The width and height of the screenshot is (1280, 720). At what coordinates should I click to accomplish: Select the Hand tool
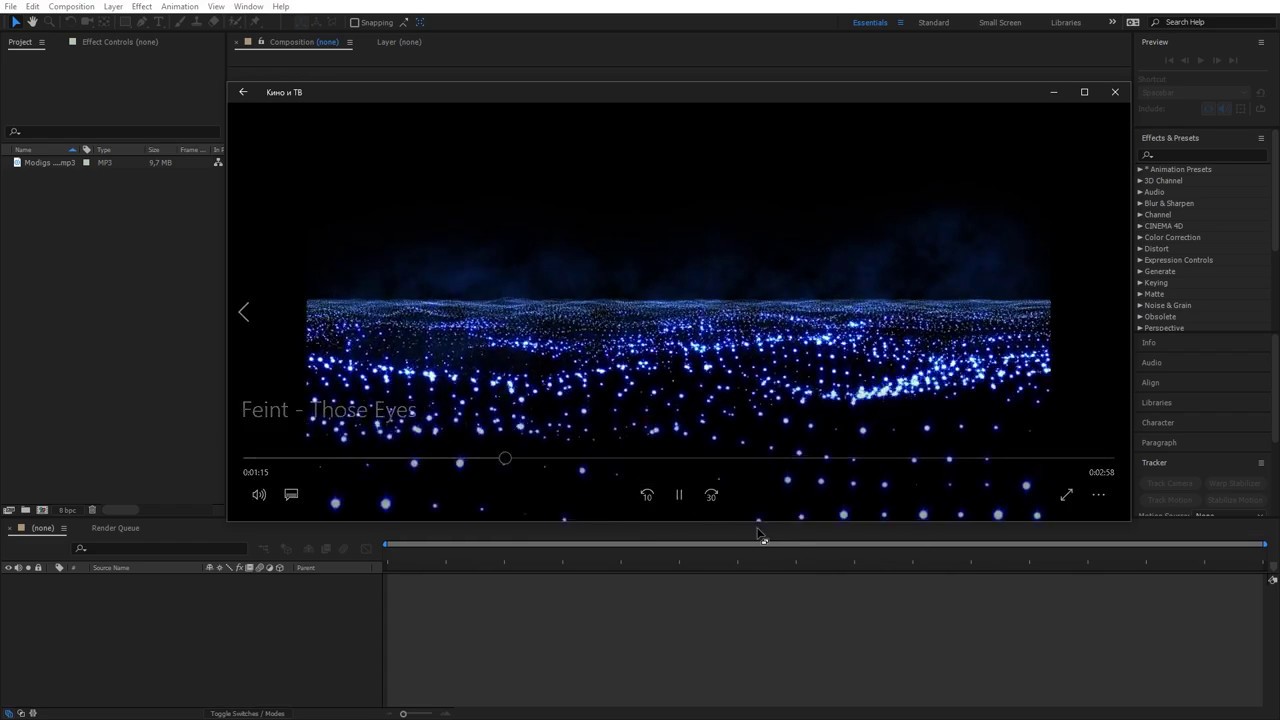32,22
